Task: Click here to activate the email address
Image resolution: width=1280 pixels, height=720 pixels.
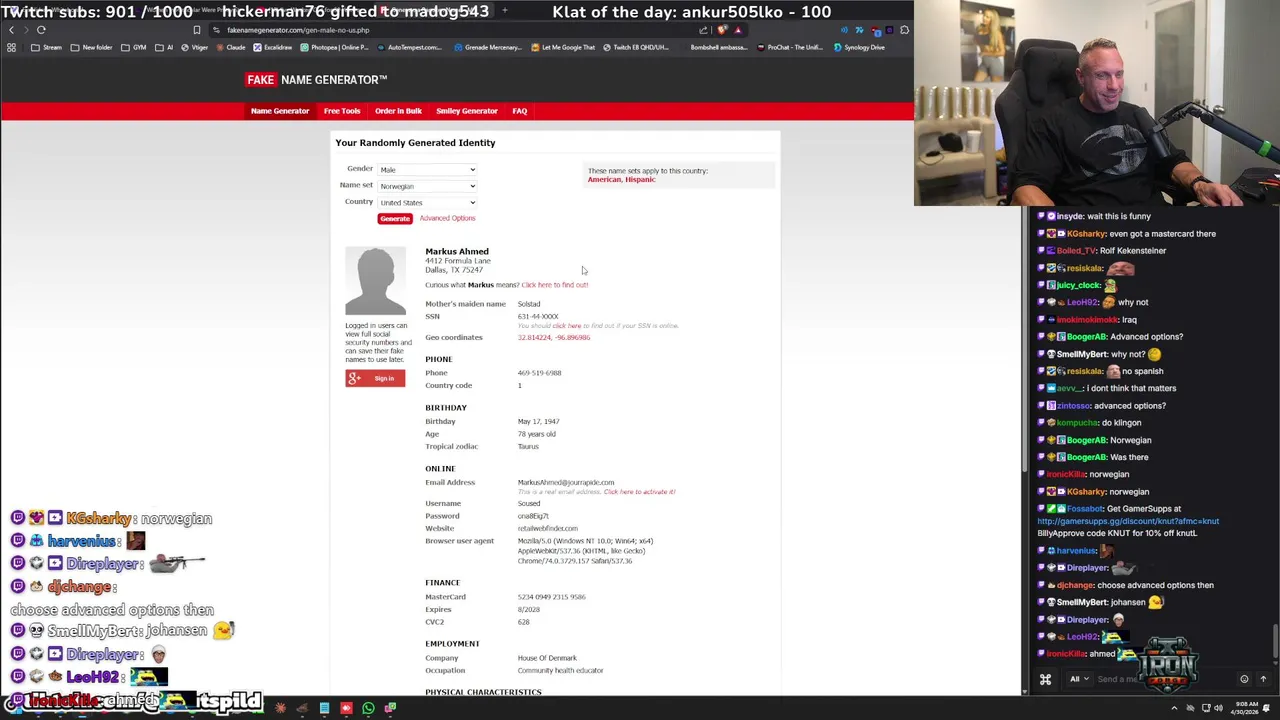Action: 639,492
